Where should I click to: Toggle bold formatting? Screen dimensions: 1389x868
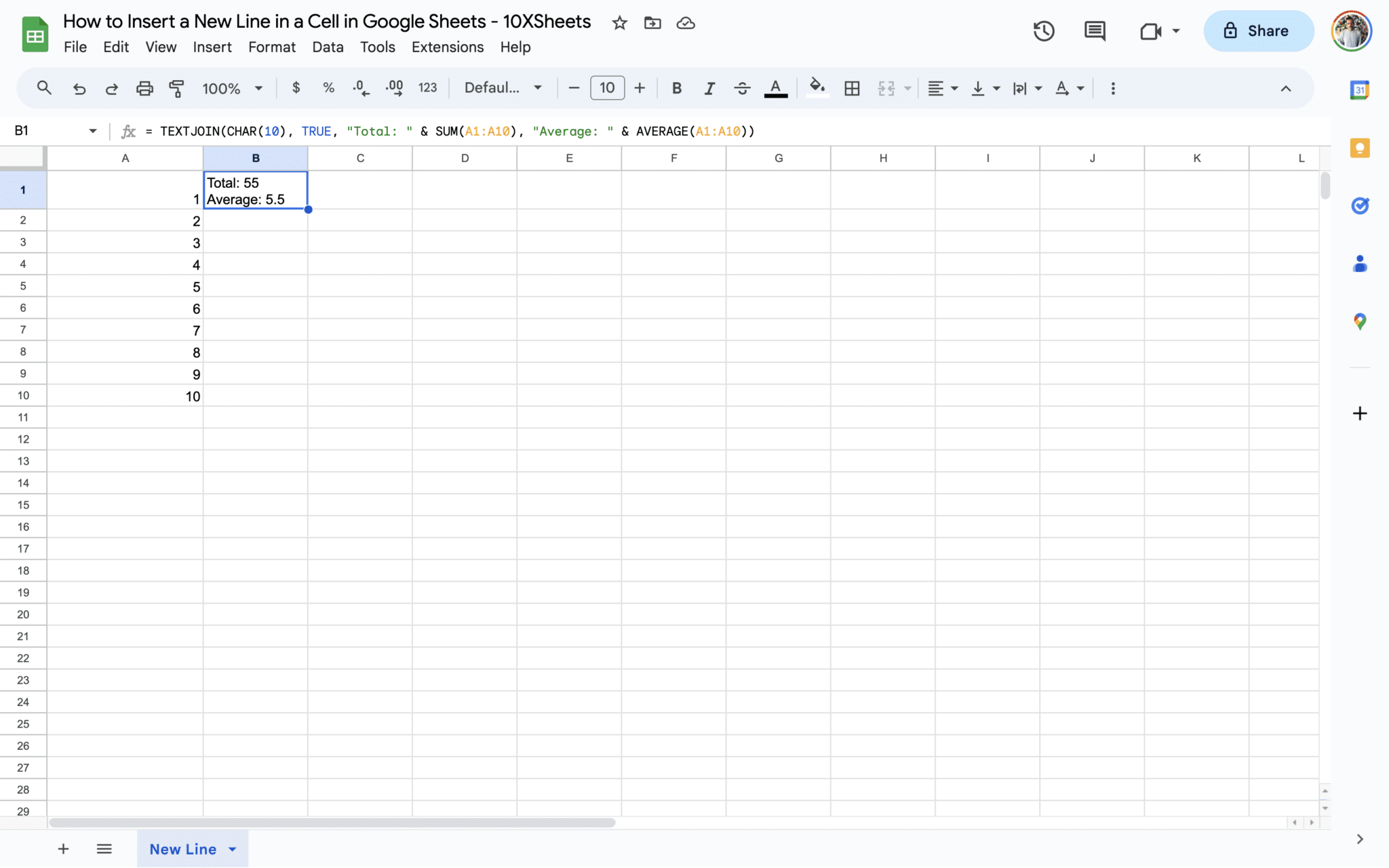(x=676, y=88)
